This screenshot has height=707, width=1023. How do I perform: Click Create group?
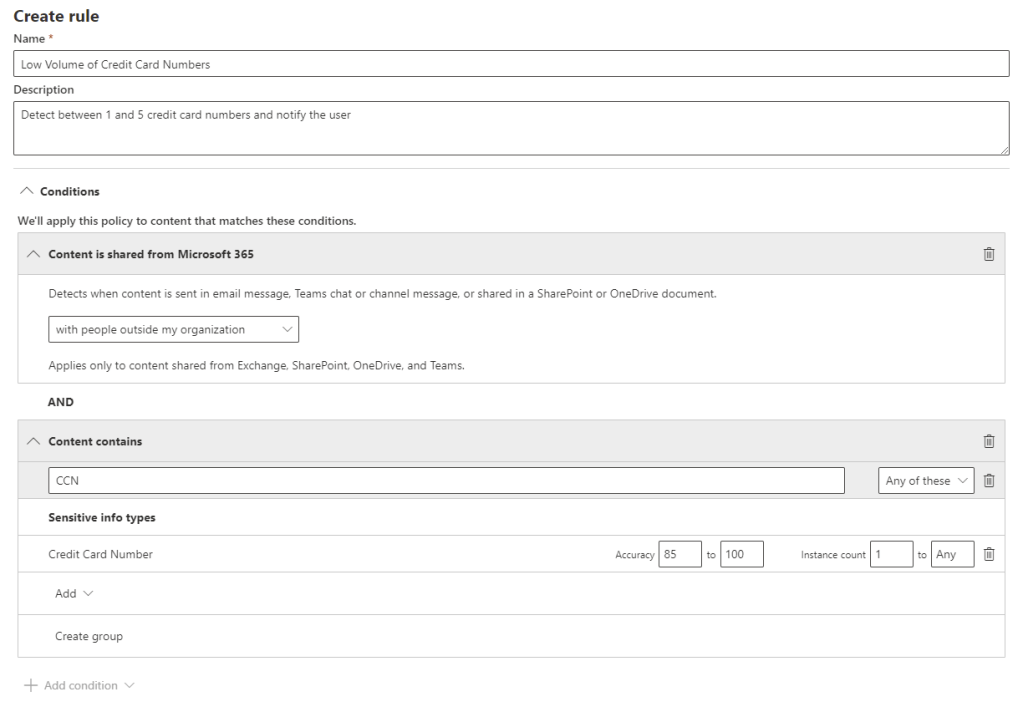[x=89, y=636]
